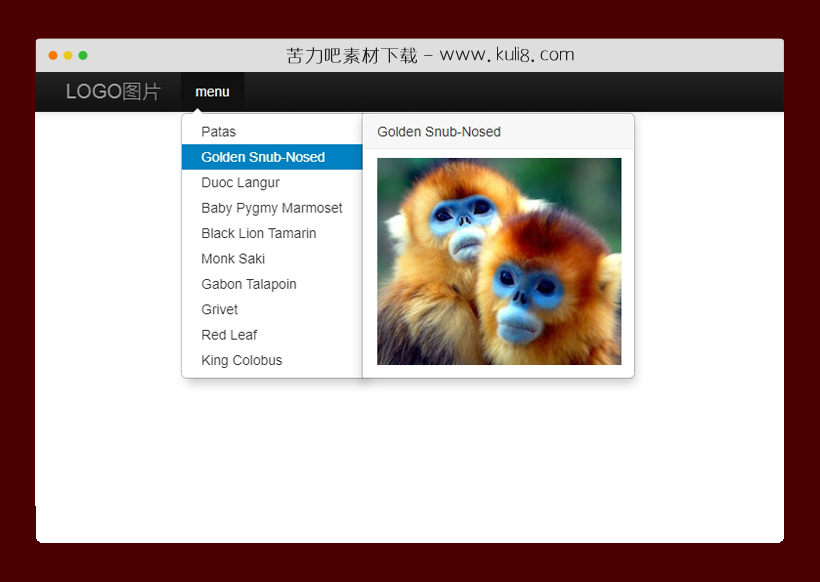
Task: Click the LOGO图片 brand link
Action: tap(113, 92)
